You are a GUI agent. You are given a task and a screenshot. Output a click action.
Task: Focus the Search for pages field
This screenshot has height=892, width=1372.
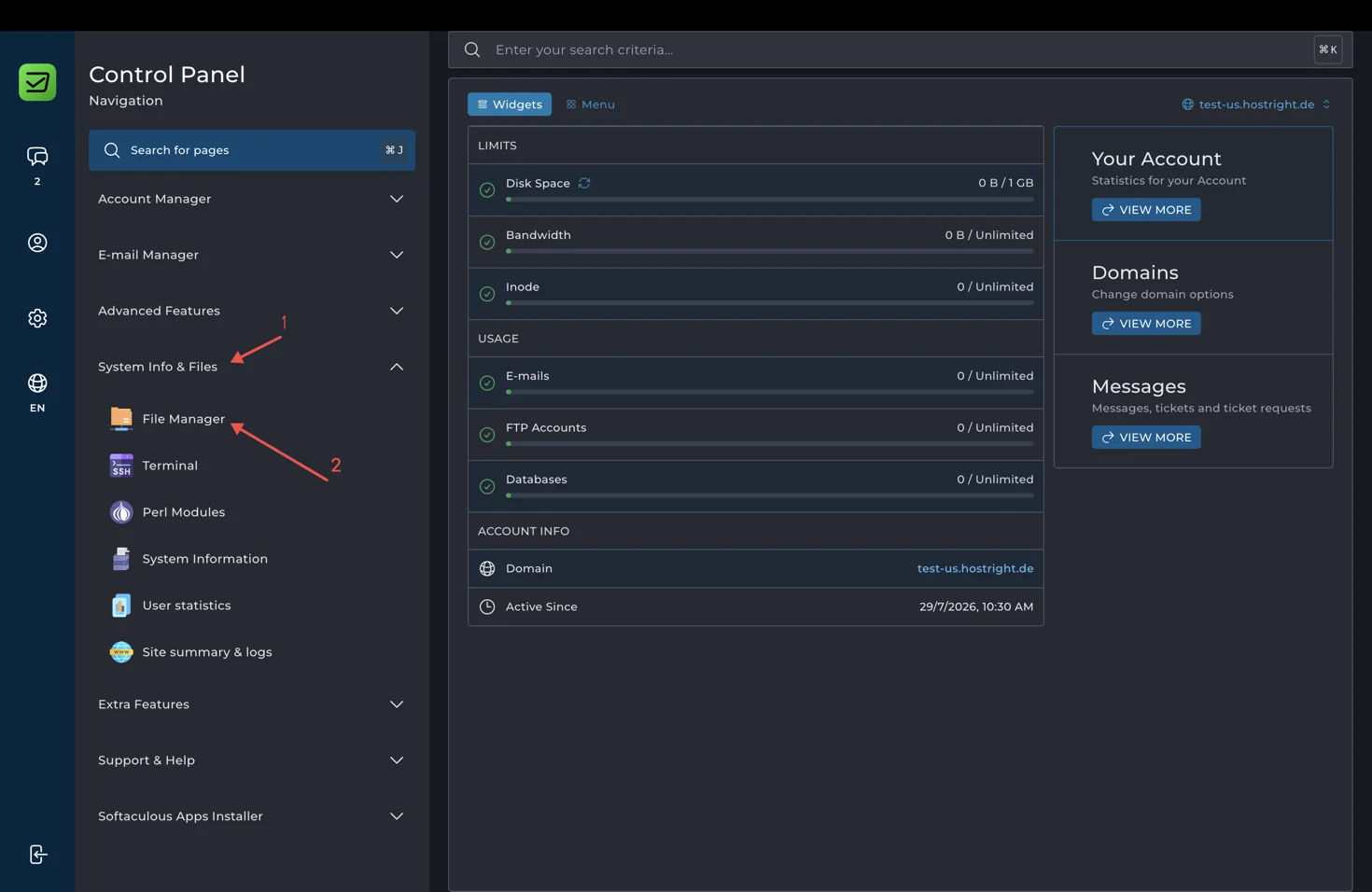(x=252, y=150)
